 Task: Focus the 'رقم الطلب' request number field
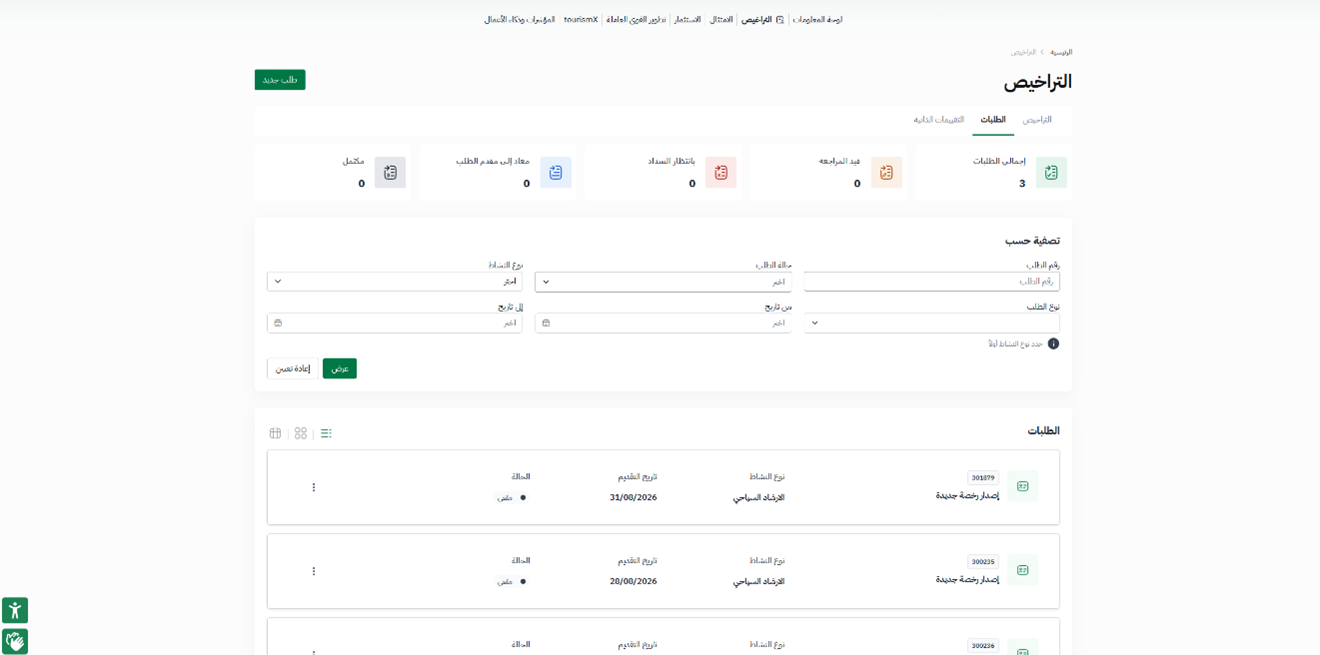click(932, 282)
